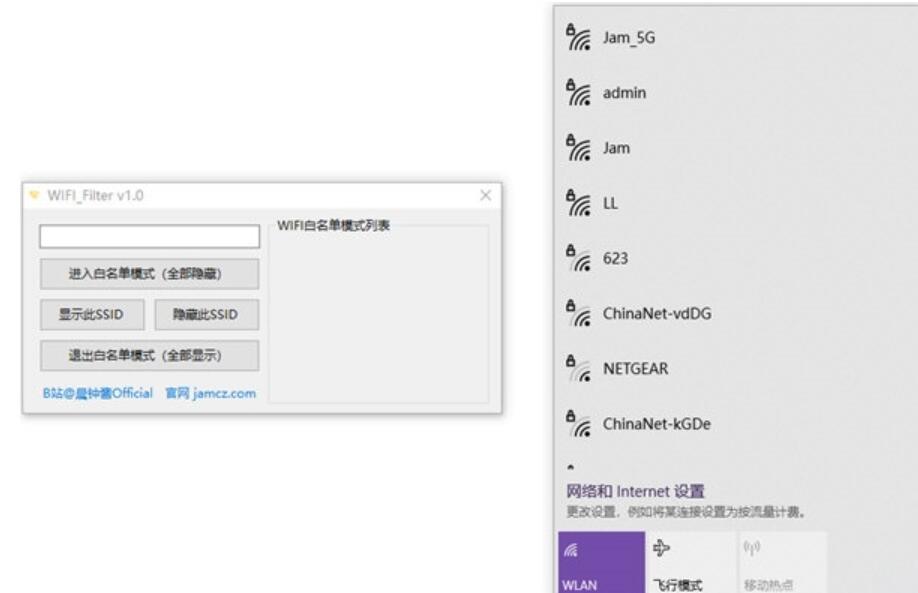Toggle the 飞行模式 airplane mode tile
Screen dimensions: 918x593
pyautogui.click(x=689, y=562)
